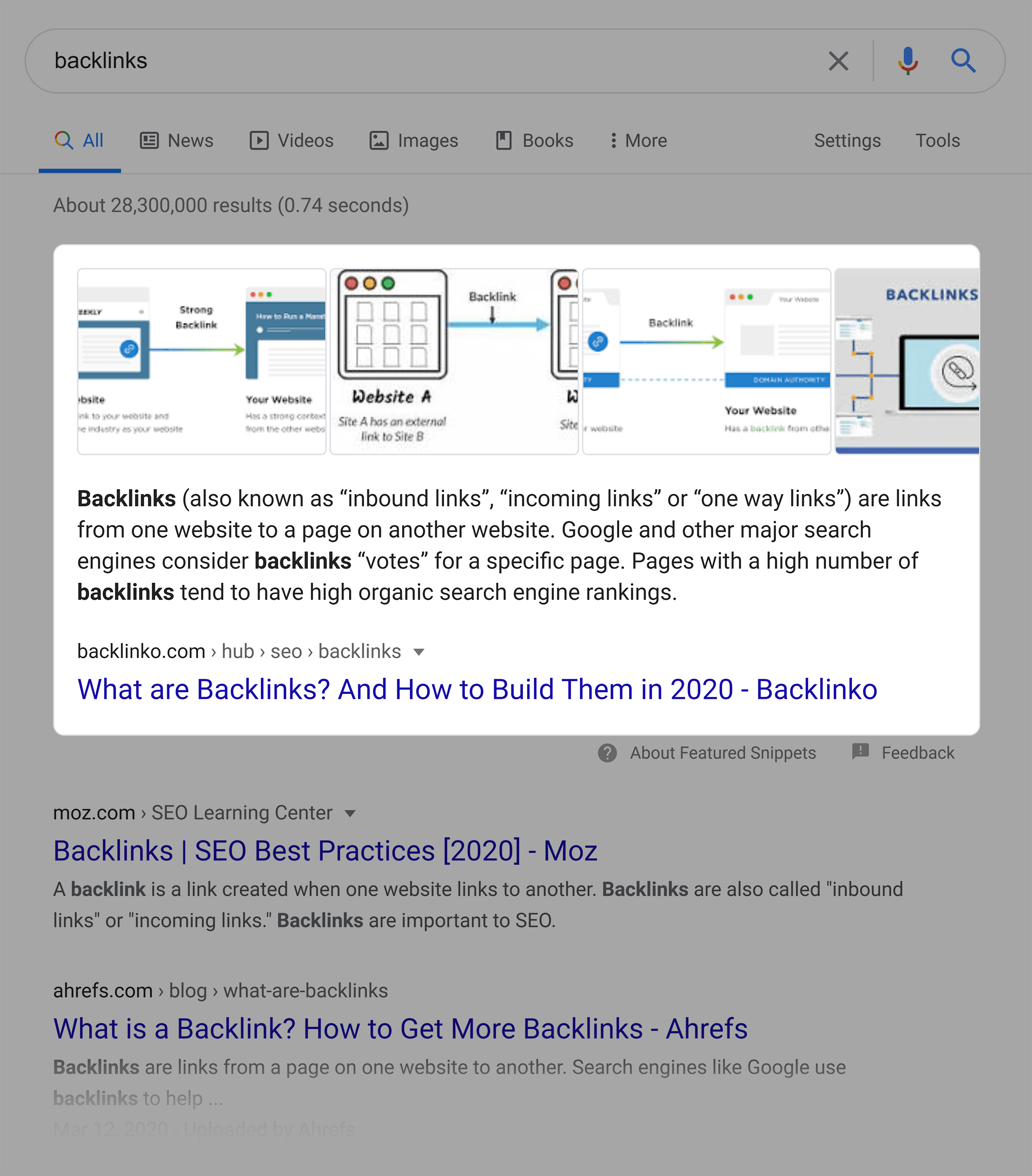Screen dimensions: 1032x1176
Task: Open the 'What are Backlinks?' Backlinko result
Action: pos(477,689)
